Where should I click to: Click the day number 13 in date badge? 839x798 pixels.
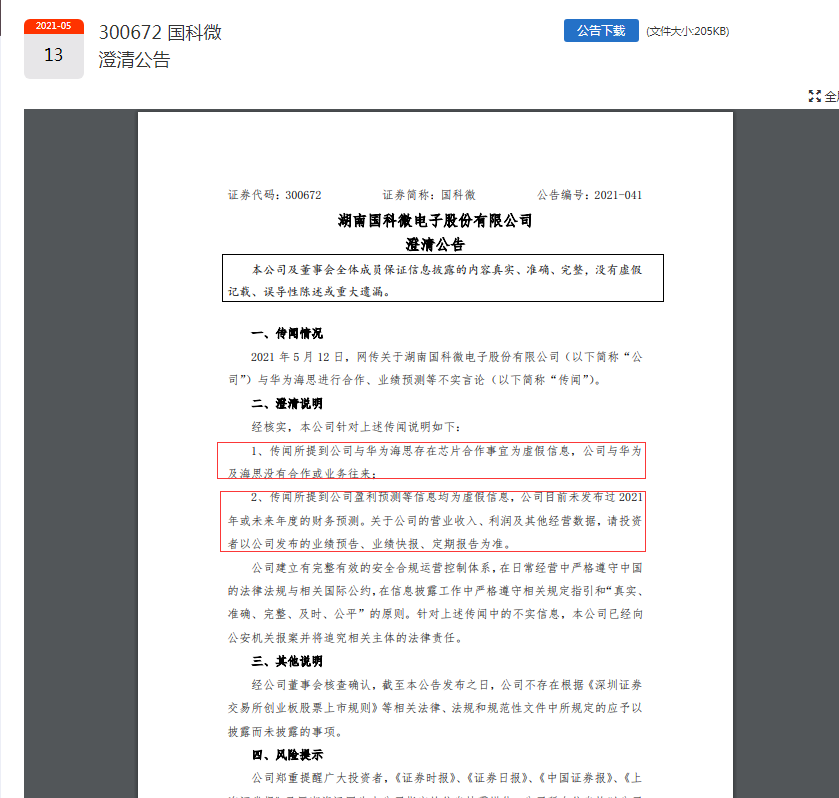pos(53,55)
